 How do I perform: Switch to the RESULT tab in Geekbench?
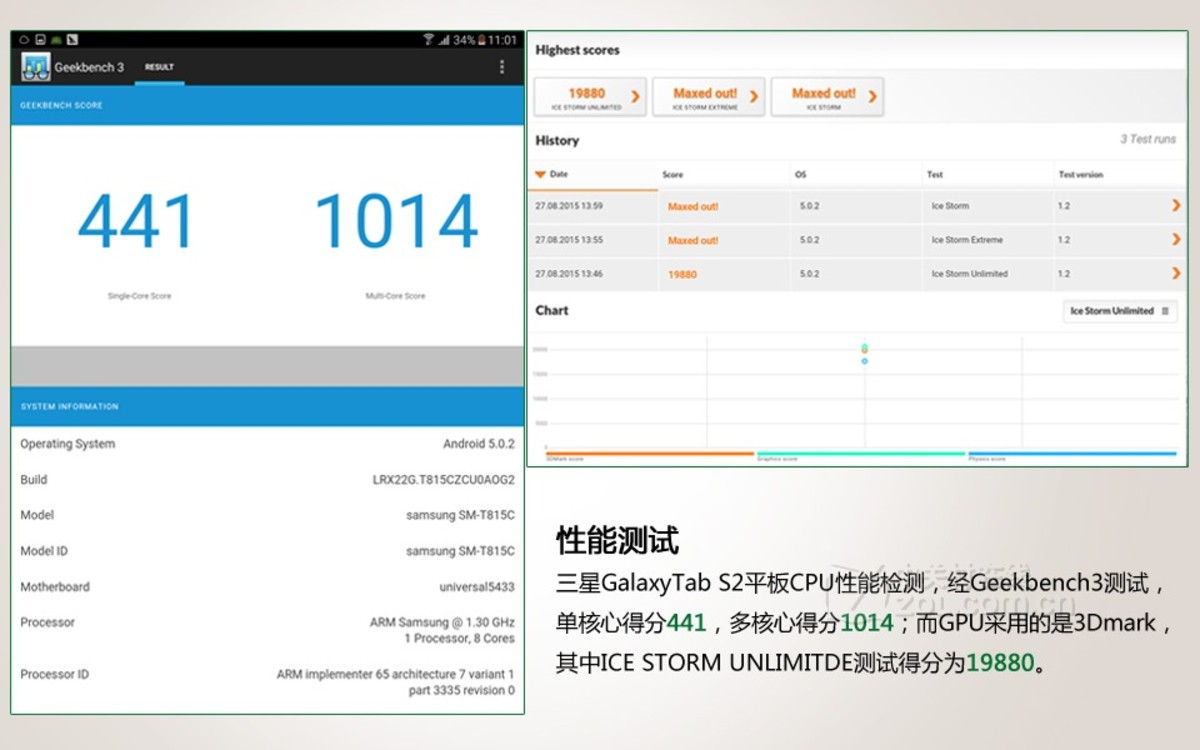[x=158, y=67]
